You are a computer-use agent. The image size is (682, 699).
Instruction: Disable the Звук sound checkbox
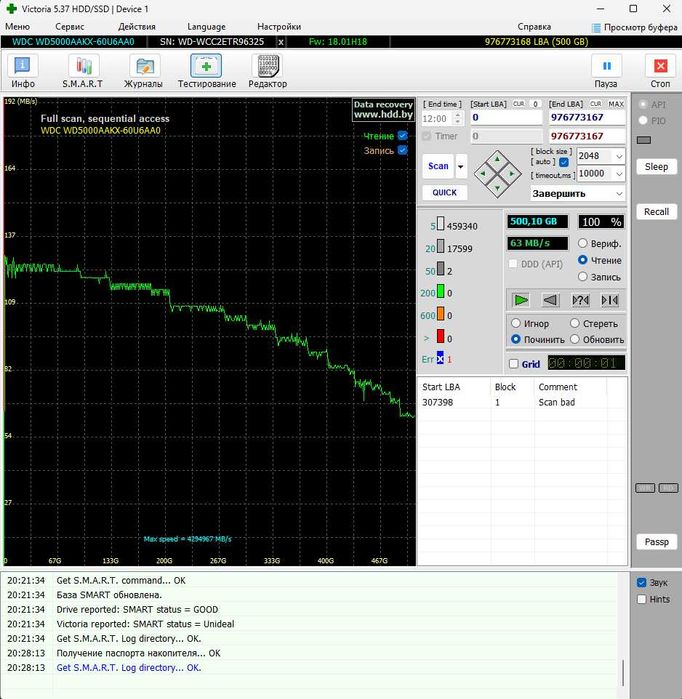(x=642, y=582)
